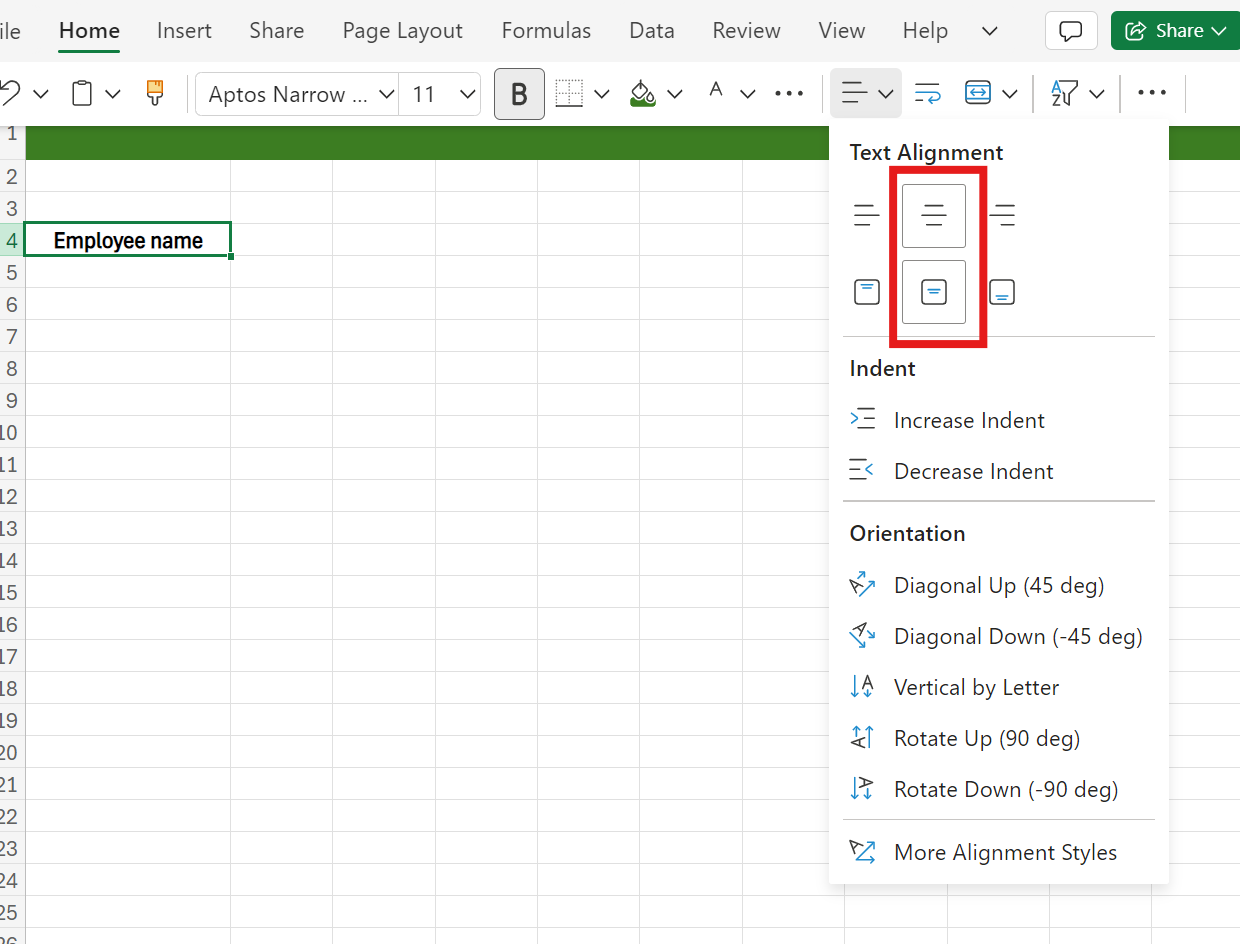
Task: Select Align Left in Text Alignment
Action: 866,215
